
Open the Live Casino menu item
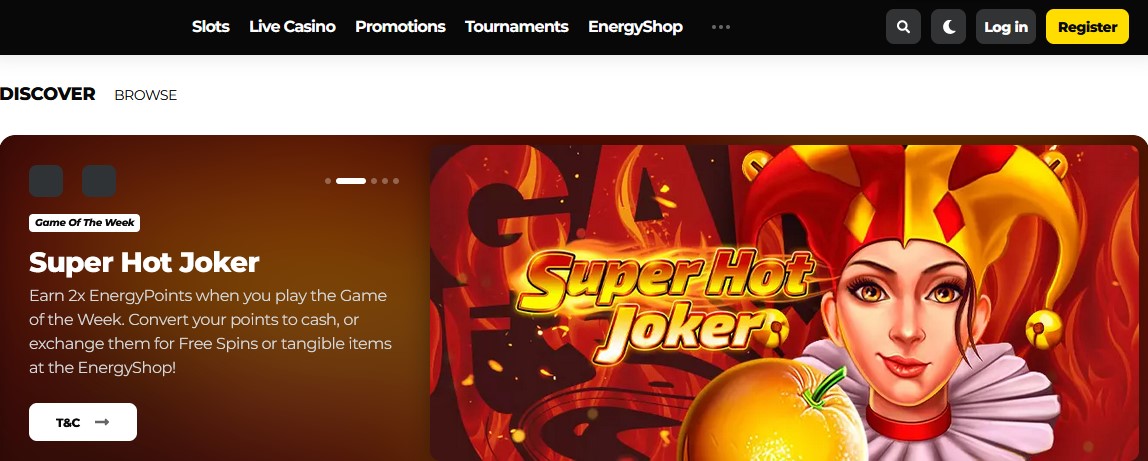pyautogui.click(x=292, y=27)
